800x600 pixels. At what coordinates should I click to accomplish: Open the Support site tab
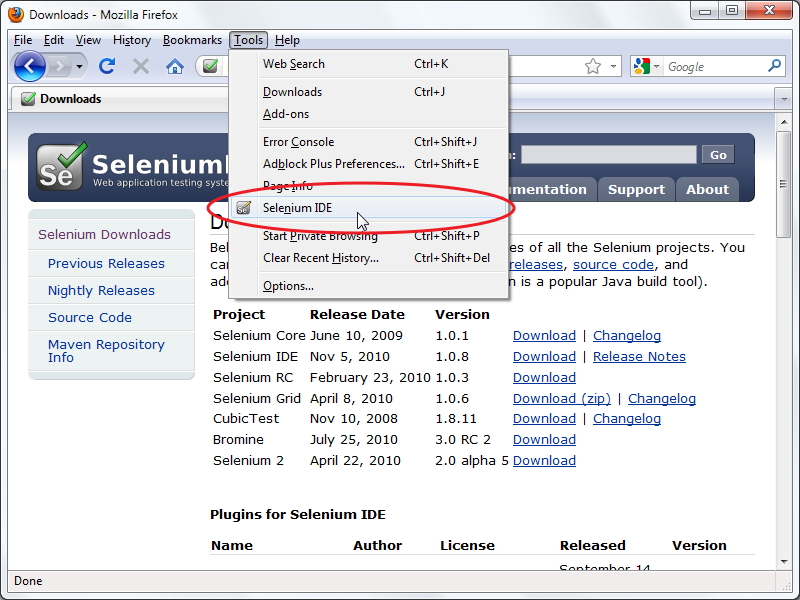tap(636, 189)
